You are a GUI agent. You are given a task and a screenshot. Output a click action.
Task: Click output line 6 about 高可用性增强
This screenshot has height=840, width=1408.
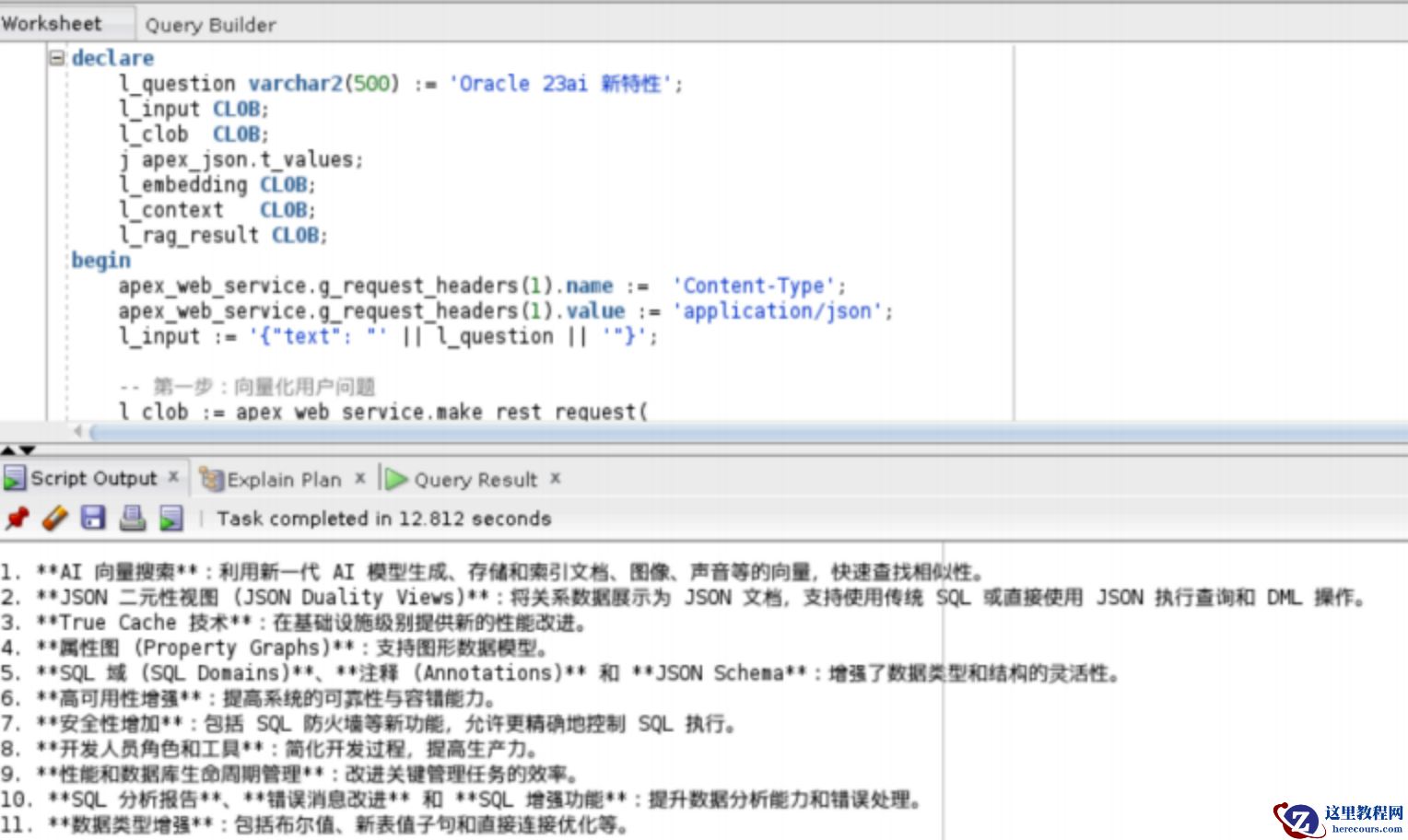(250, 698)
